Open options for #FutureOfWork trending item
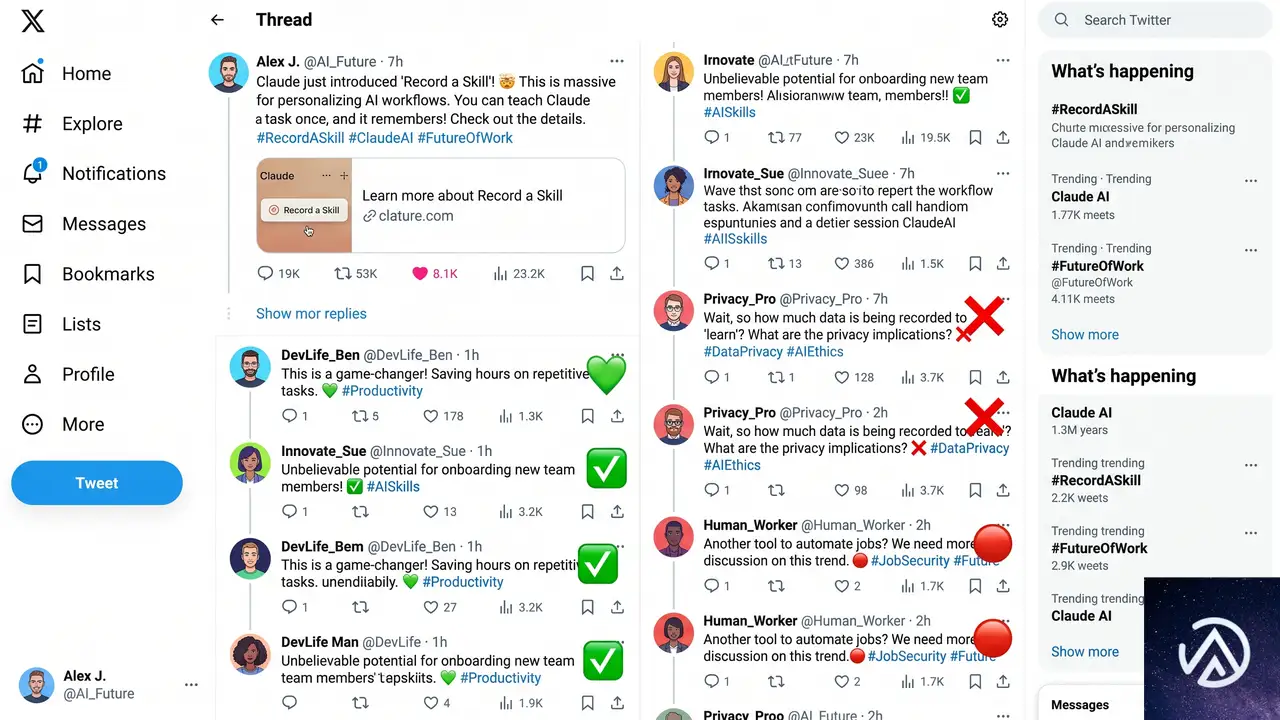 pyautogui.click(x=1250, y=250)
